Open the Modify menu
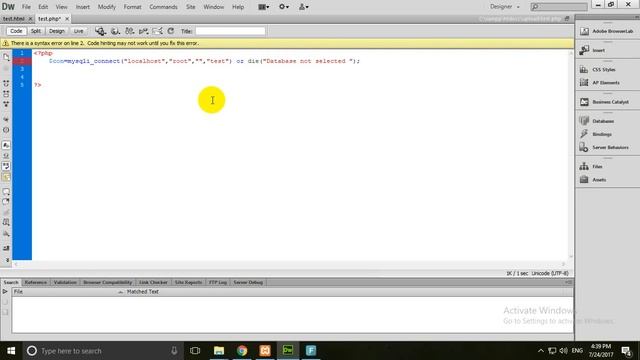This screenshot has width=640, height=360. 107,7
